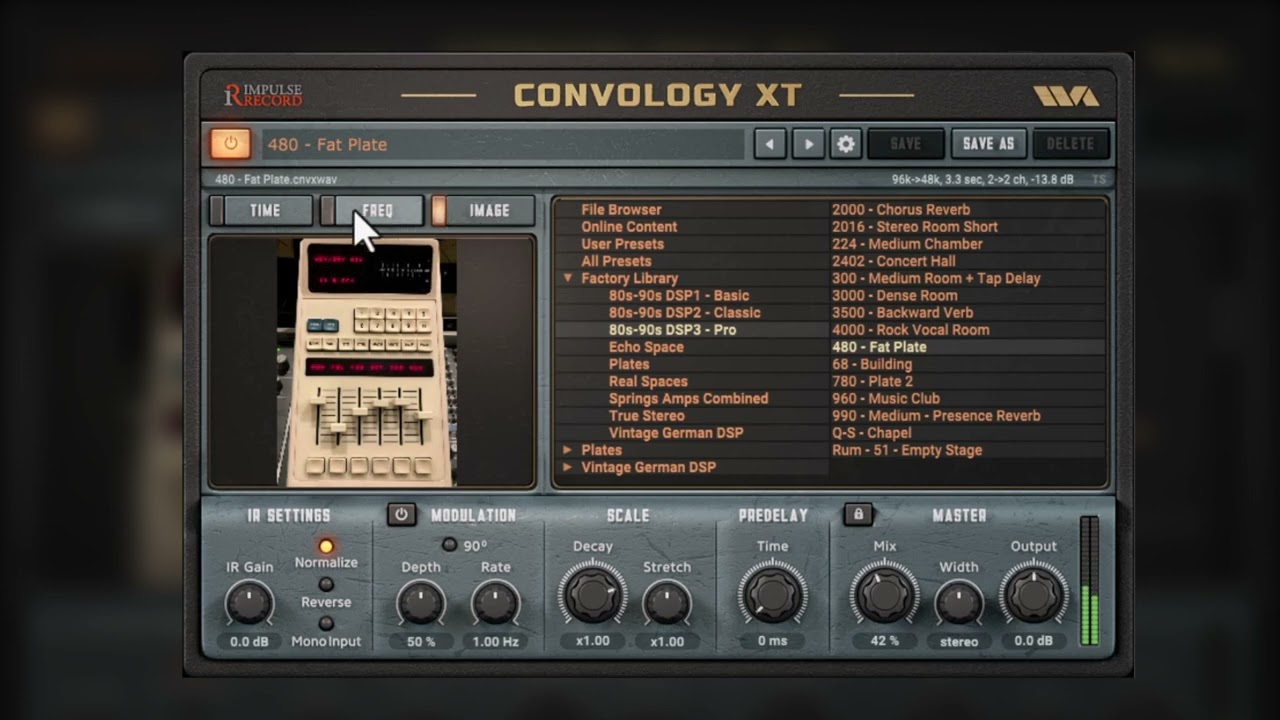
Task: Click the Save As button
Action: point(988,144)
